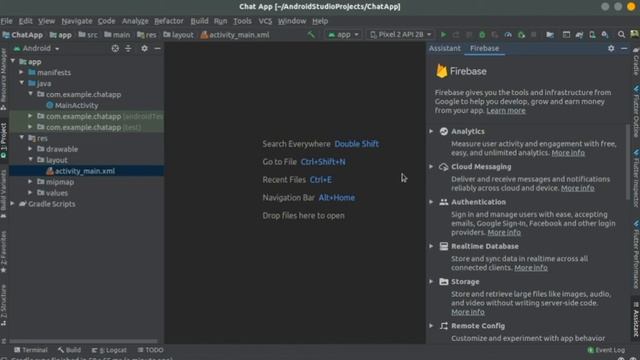Image resolution: width=640 pixels, height=360 pixels.
Task: Expand the Analytics section arrow
Action: [x=431, y=131]
